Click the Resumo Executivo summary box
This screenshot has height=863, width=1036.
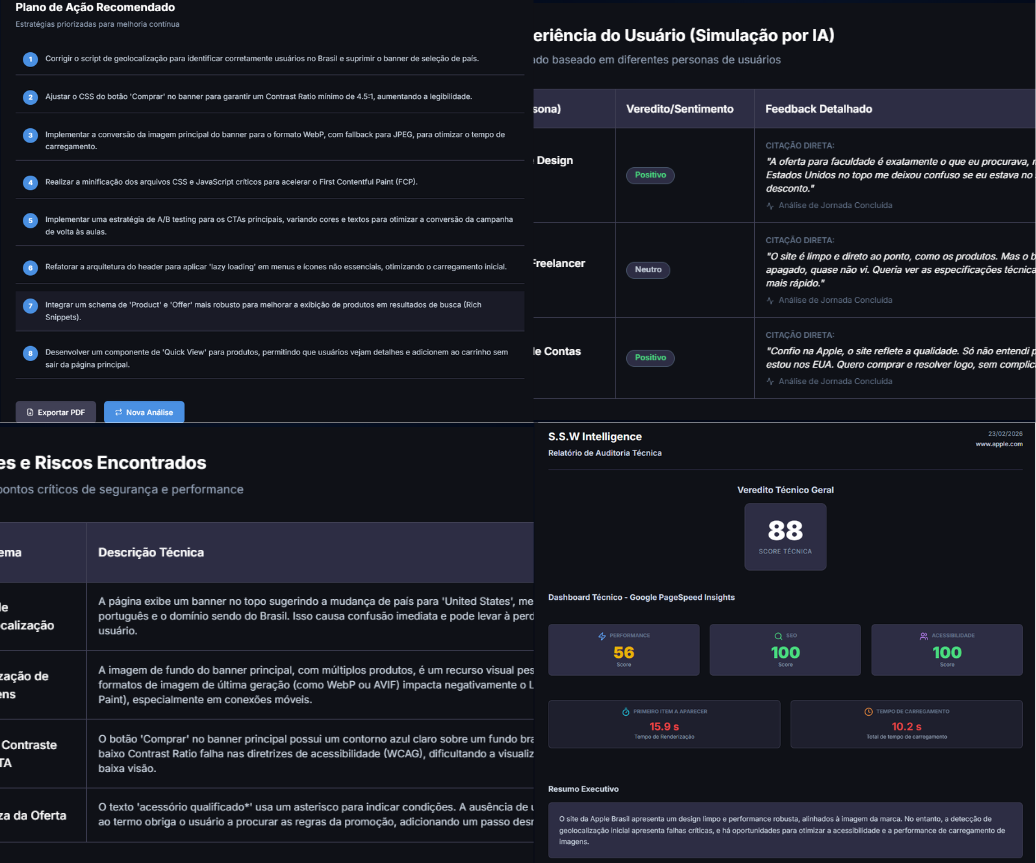[785, 830]
